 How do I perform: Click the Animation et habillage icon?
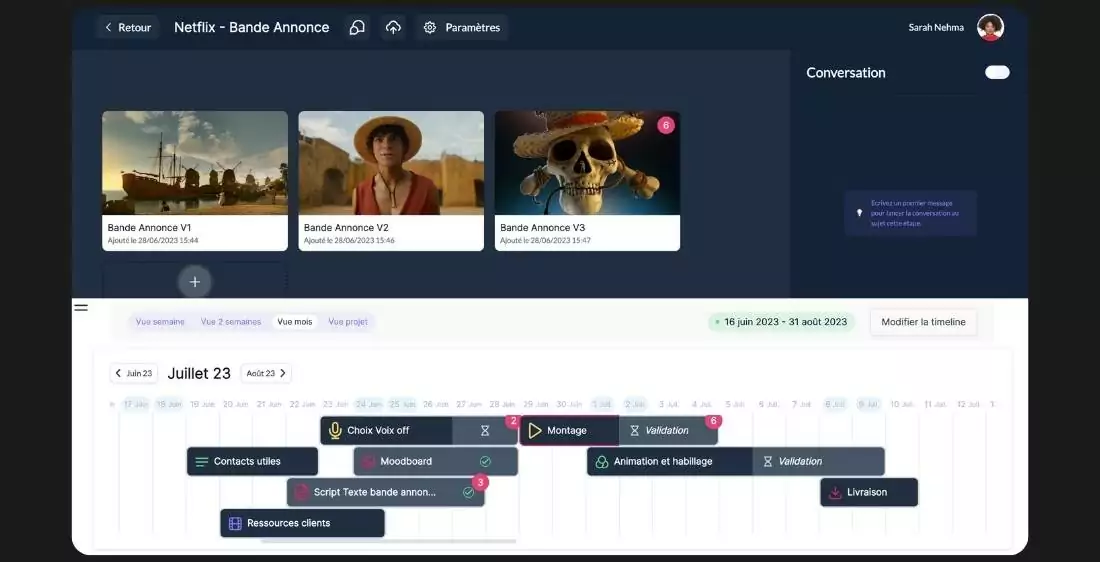pos(602,462)
